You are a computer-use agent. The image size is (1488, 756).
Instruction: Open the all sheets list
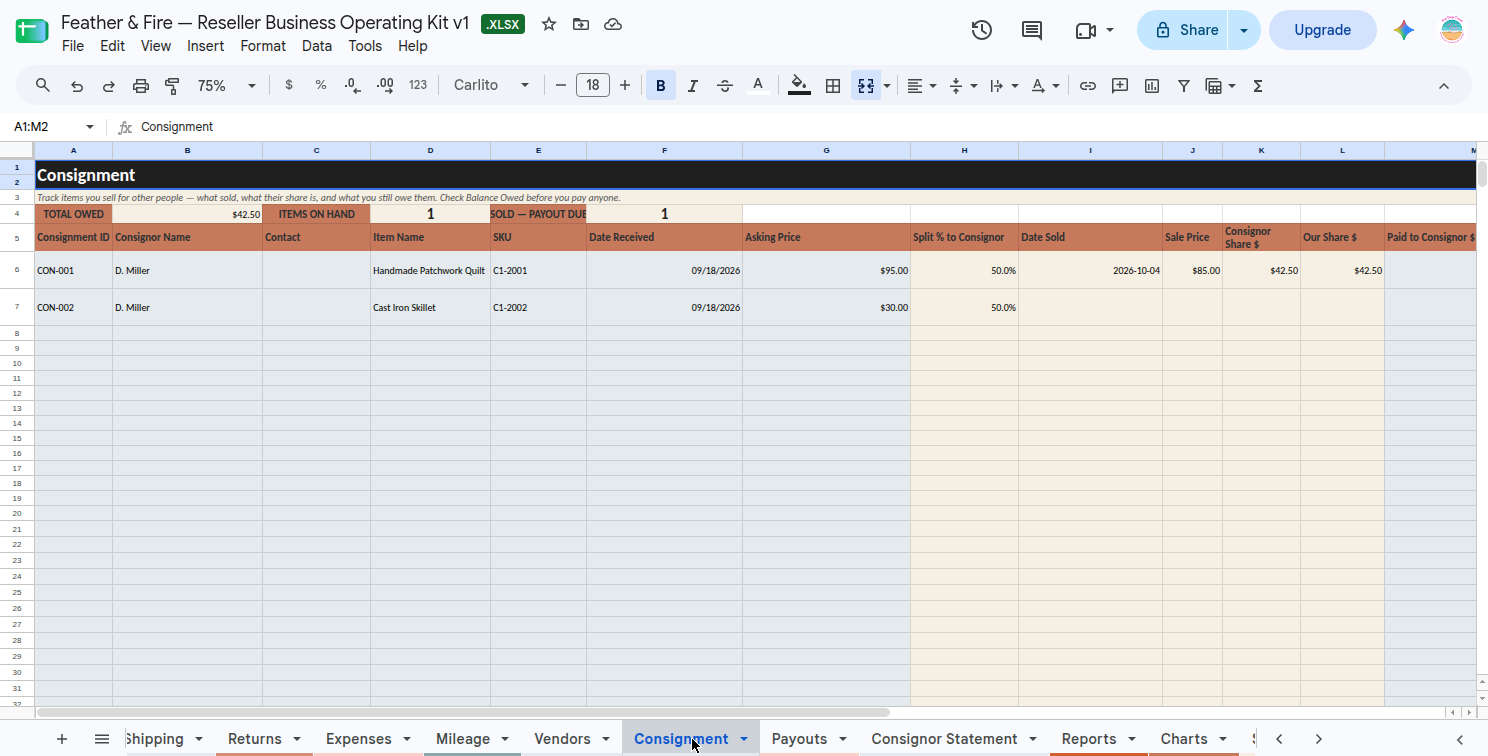pos(102,739)
